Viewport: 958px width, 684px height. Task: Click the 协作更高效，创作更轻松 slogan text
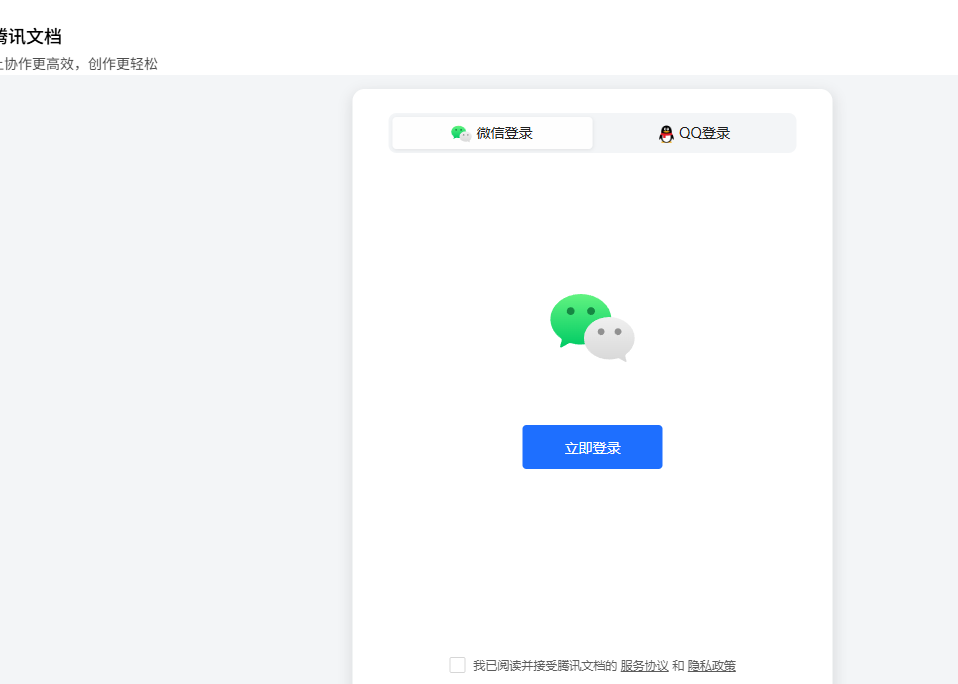tap(79, 64)
